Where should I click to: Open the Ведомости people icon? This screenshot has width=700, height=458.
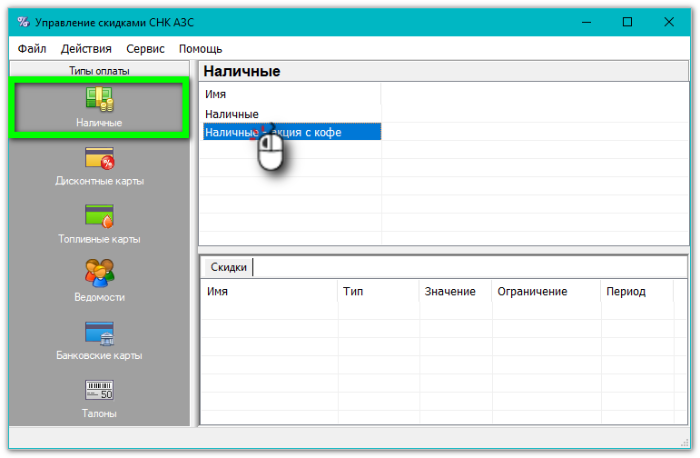tap(99, 273)
